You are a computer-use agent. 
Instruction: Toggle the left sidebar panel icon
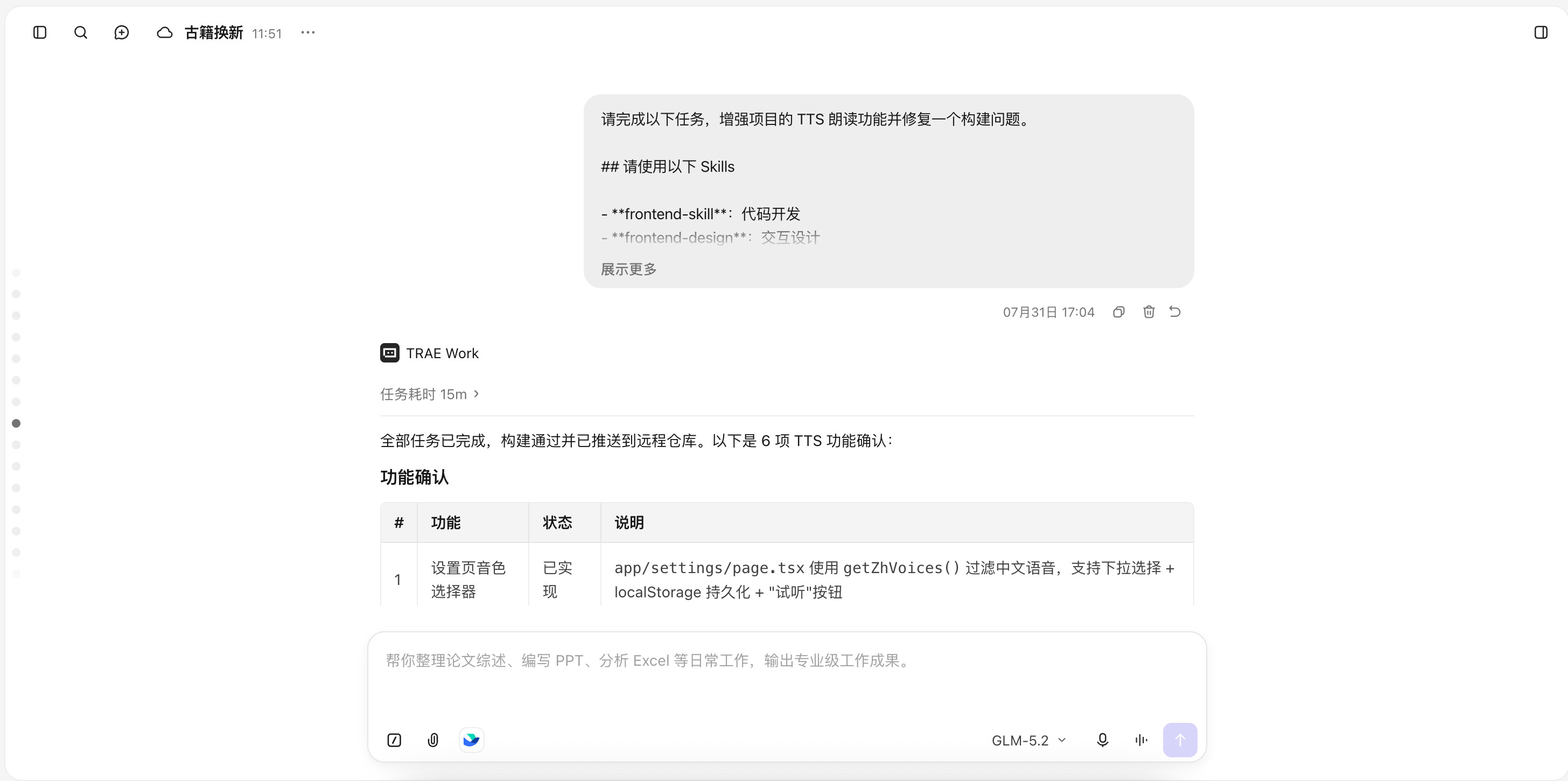point(39,32)
